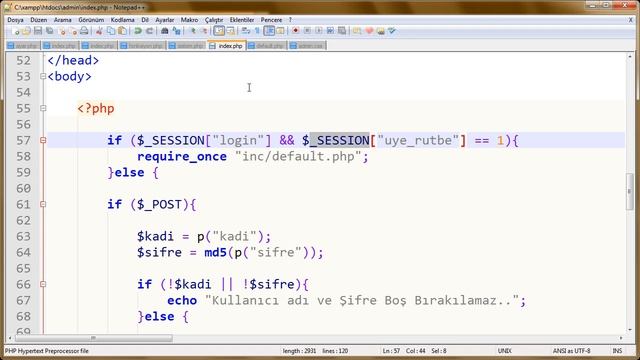The width and height of the screenshot is (640, 360).
Task: Play back the recorded macro
Action: pyautogui.click(x=319, y=31)
